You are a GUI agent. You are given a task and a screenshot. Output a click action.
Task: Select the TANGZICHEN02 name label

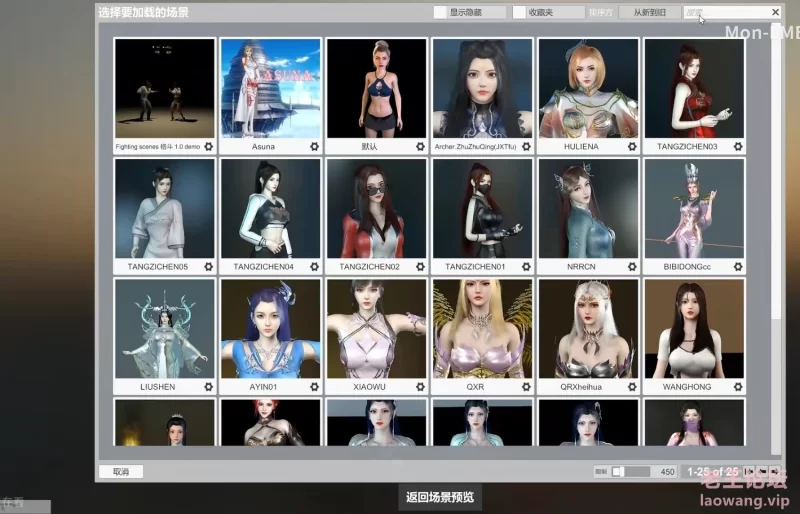click(x=369, y=266)
